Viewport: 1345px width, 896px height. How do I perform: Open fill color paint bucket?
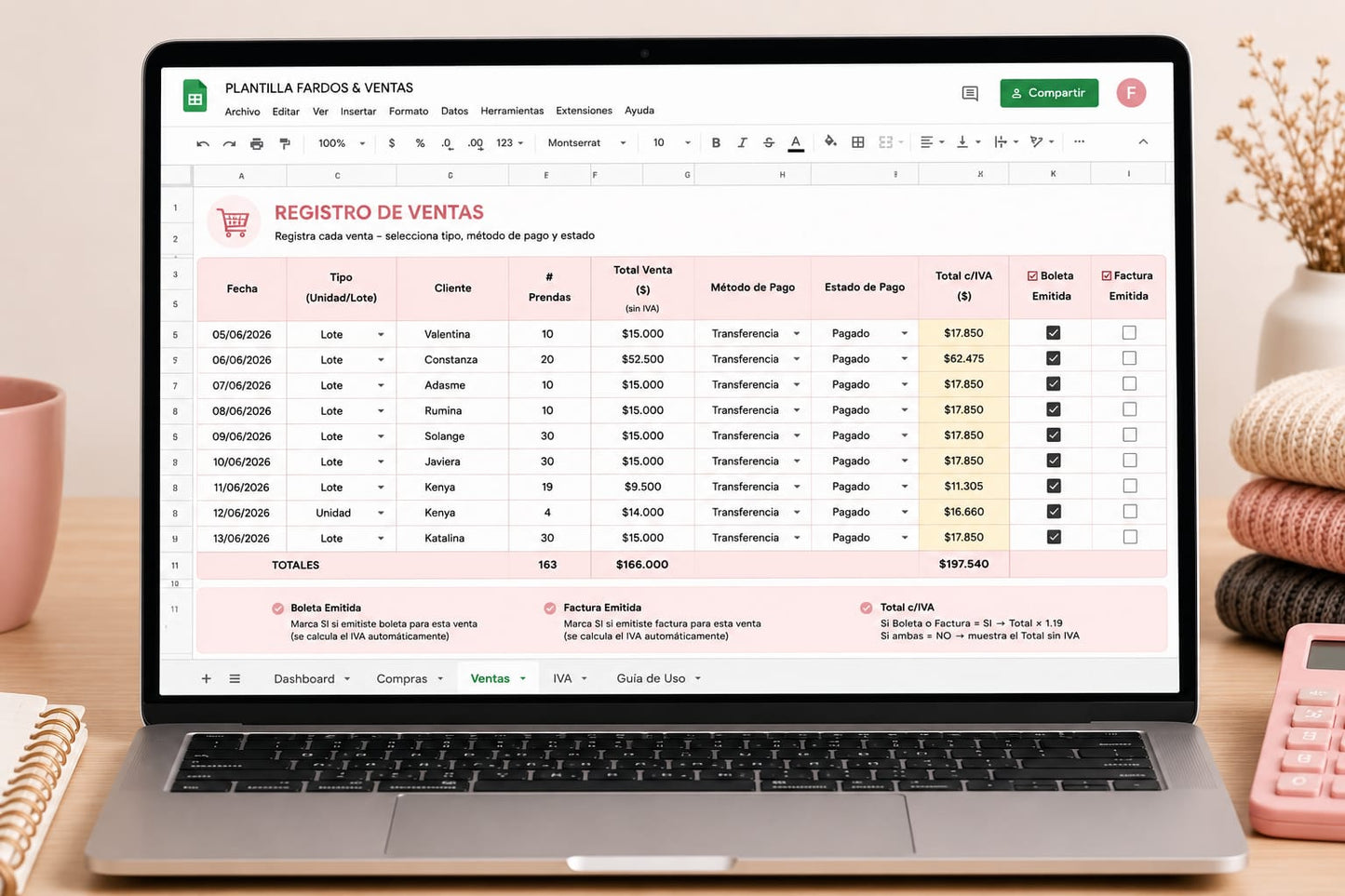tap(830, 141)
